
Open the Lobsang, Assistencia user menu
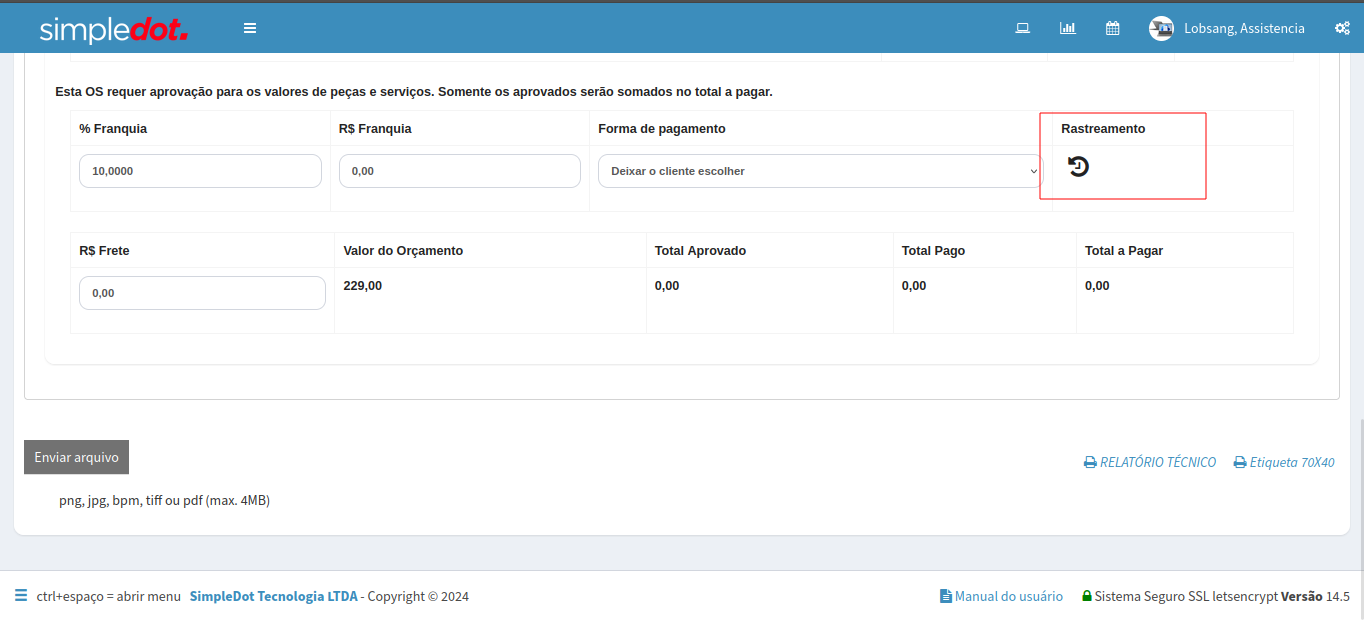(x=1243, y=28)
